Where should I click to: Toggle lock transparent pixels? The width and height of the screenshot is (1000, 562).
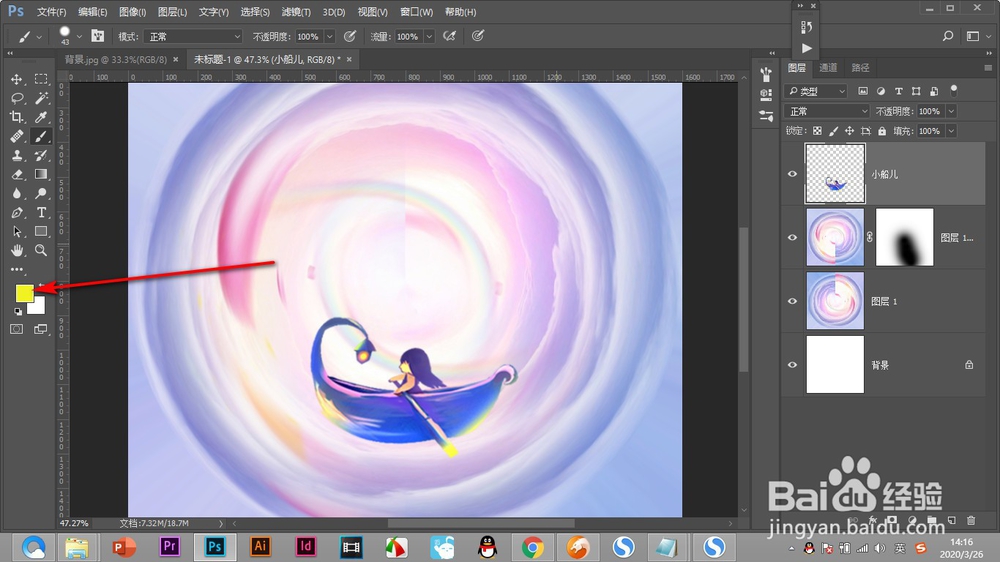(x=817, y=131)
